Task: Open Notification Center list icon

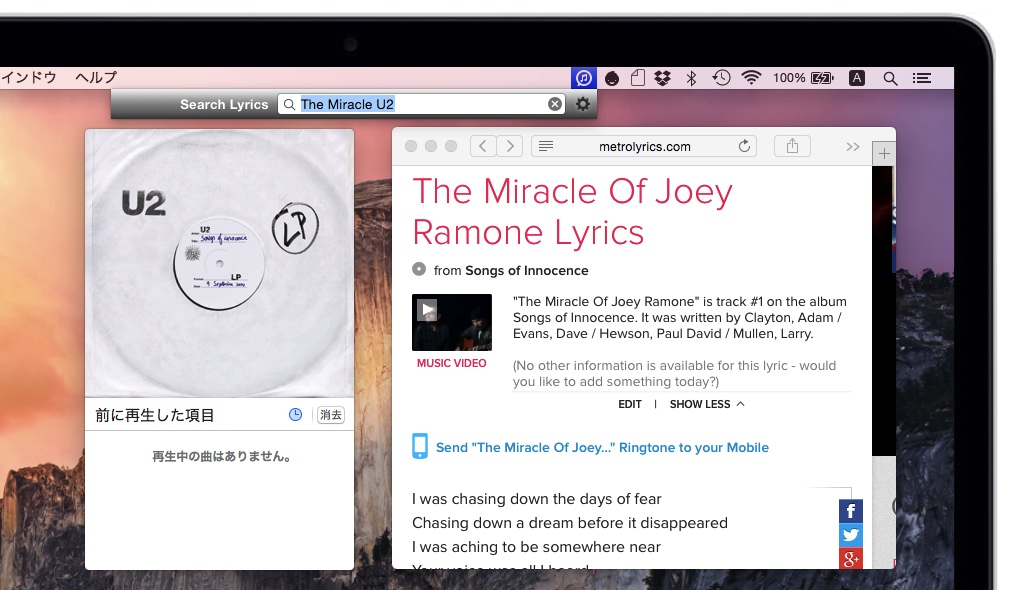Action: tap(922, 78)
